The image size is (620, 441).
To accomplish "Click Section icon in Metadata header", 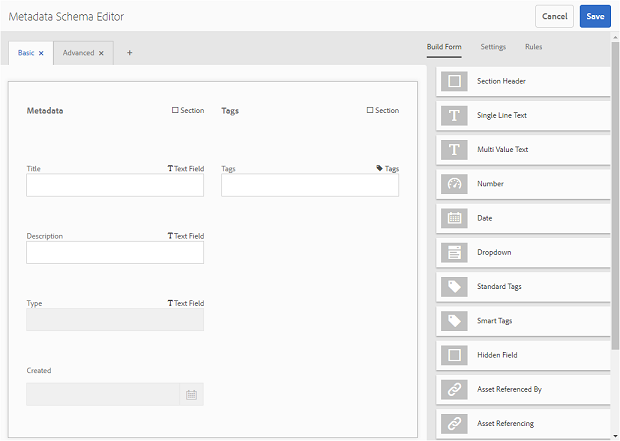I will [x=175, y=110].
